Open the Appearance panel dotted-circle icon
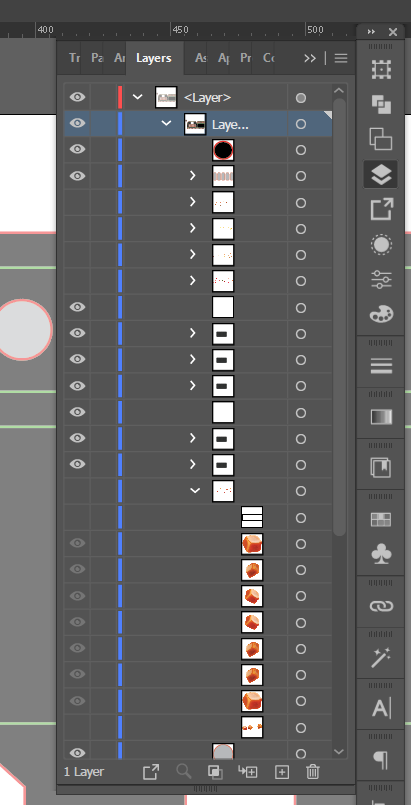 point(381,244)
